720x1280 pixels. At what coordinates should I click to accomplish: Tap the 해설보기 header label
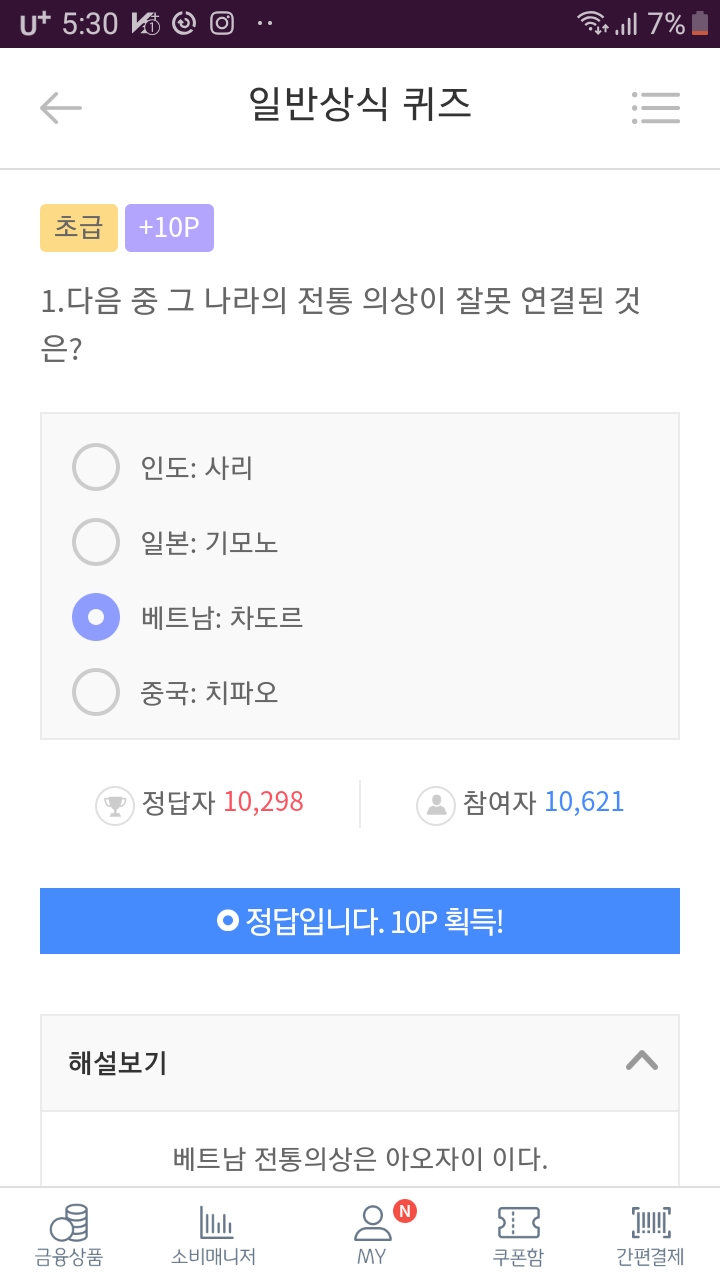point(118,1063)
